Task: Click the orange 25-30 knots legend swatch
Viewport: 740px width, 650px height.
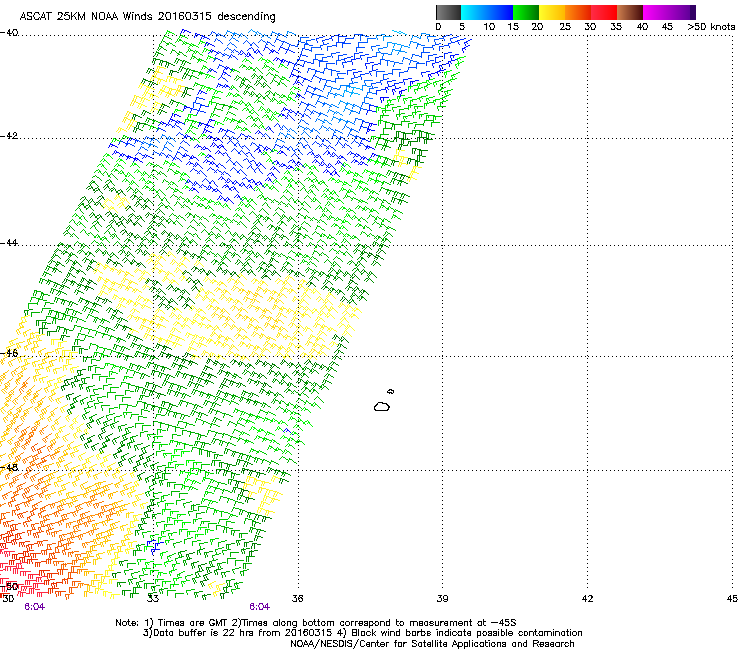Action: point(578,12)
